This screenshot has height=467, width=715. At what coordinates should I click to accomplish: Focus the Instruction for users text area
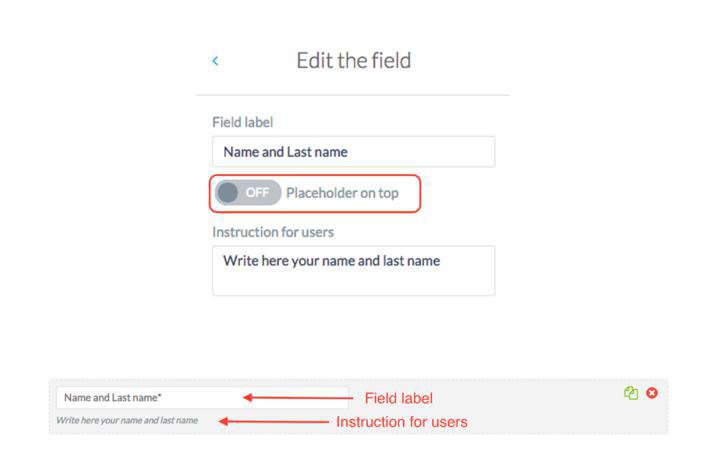353,270
